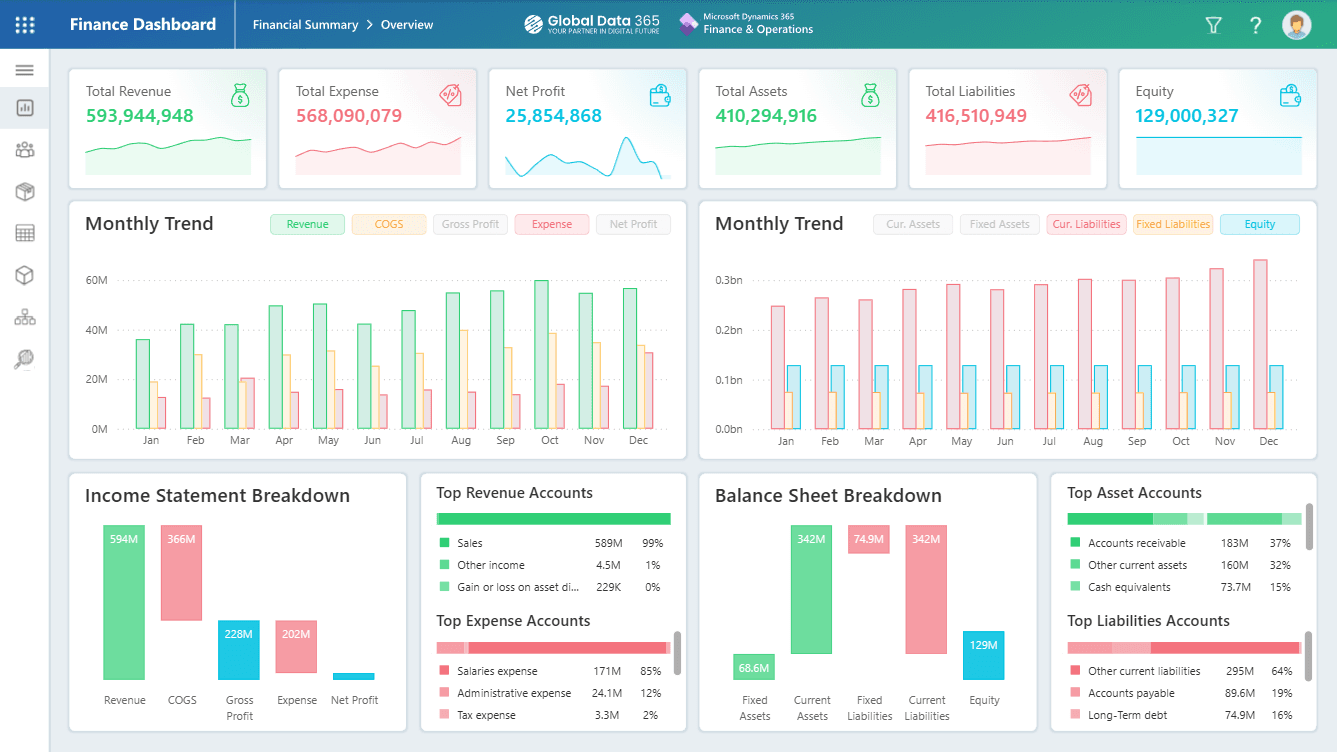Image resolution: width=1337 pixels, height=752 pixels.
Task: Click the Sales revenue account row
Action: 553,543
